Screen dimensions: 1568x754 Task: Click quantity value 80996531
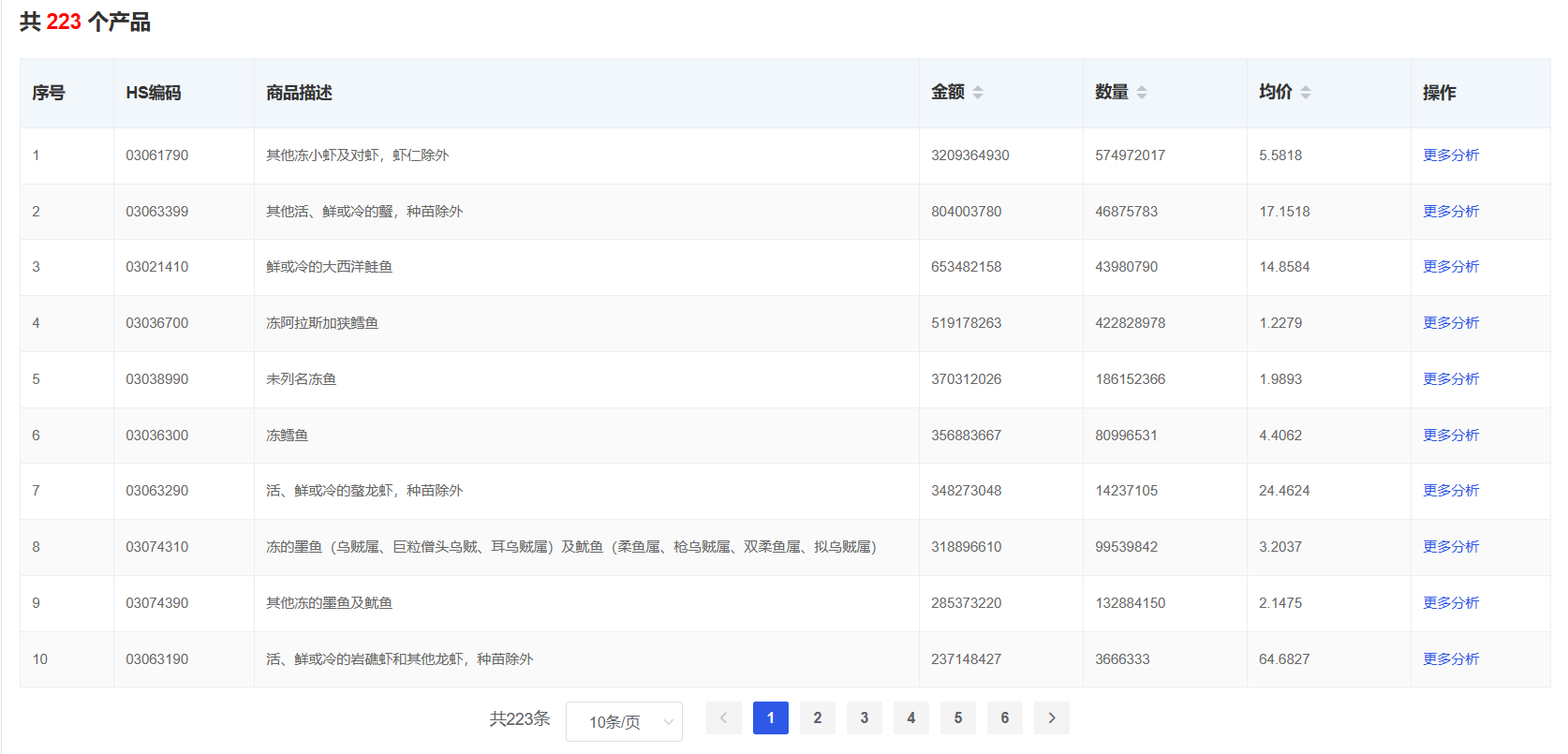coord(1127,436)
